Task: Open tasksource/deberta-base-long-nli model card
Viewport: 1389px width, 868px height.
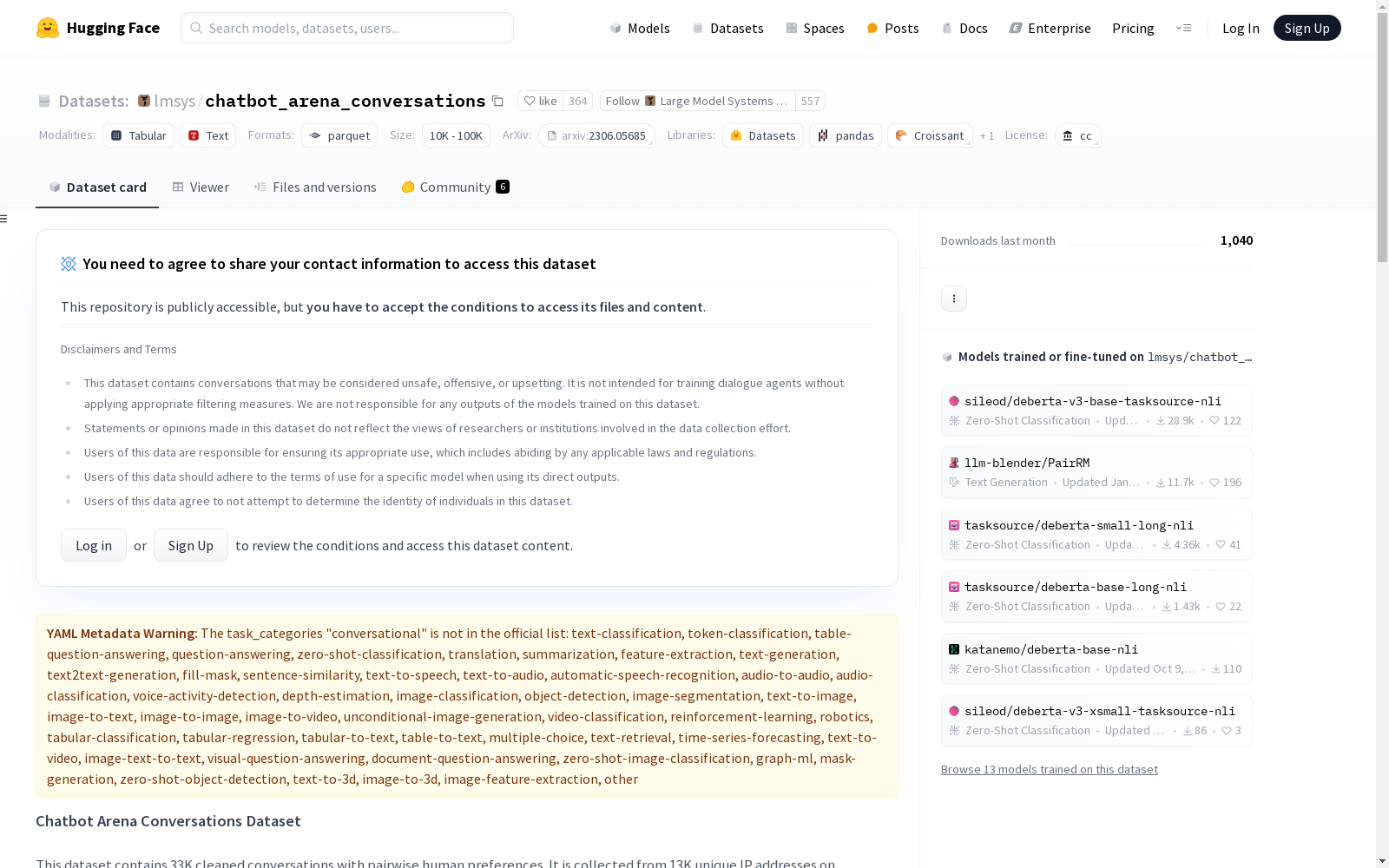Action: tap(1096, 596)
